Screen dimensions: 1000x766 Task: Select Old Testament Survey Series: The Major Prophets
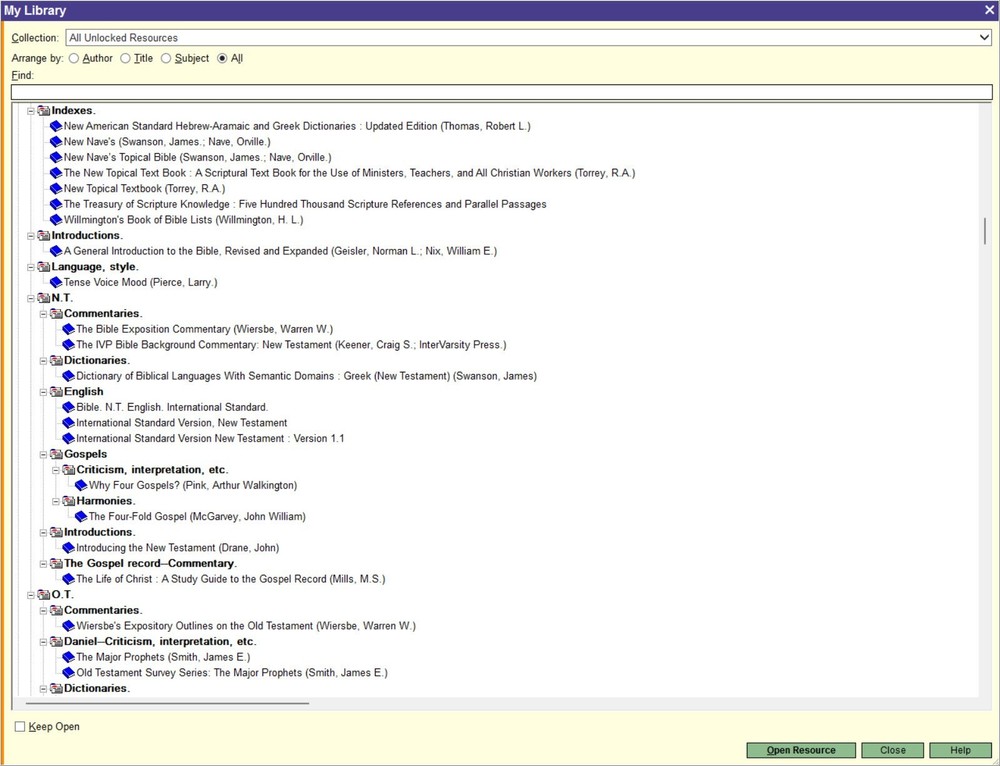coord(232,673)
